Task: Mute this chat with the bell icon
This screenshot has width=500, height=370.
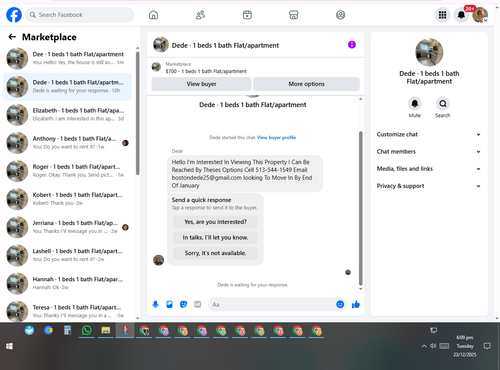Action: (415, 104)
